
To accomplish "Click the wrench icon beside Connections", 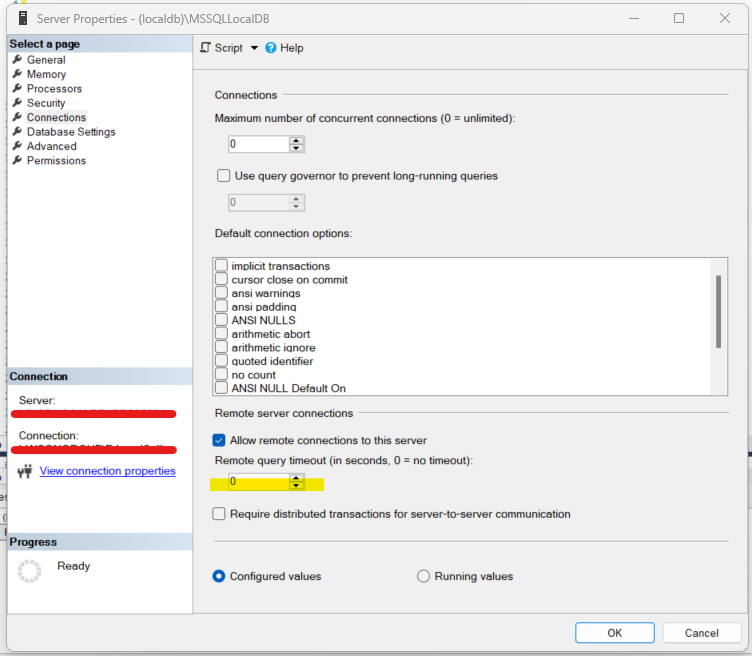I will click(x=17, y=117).
